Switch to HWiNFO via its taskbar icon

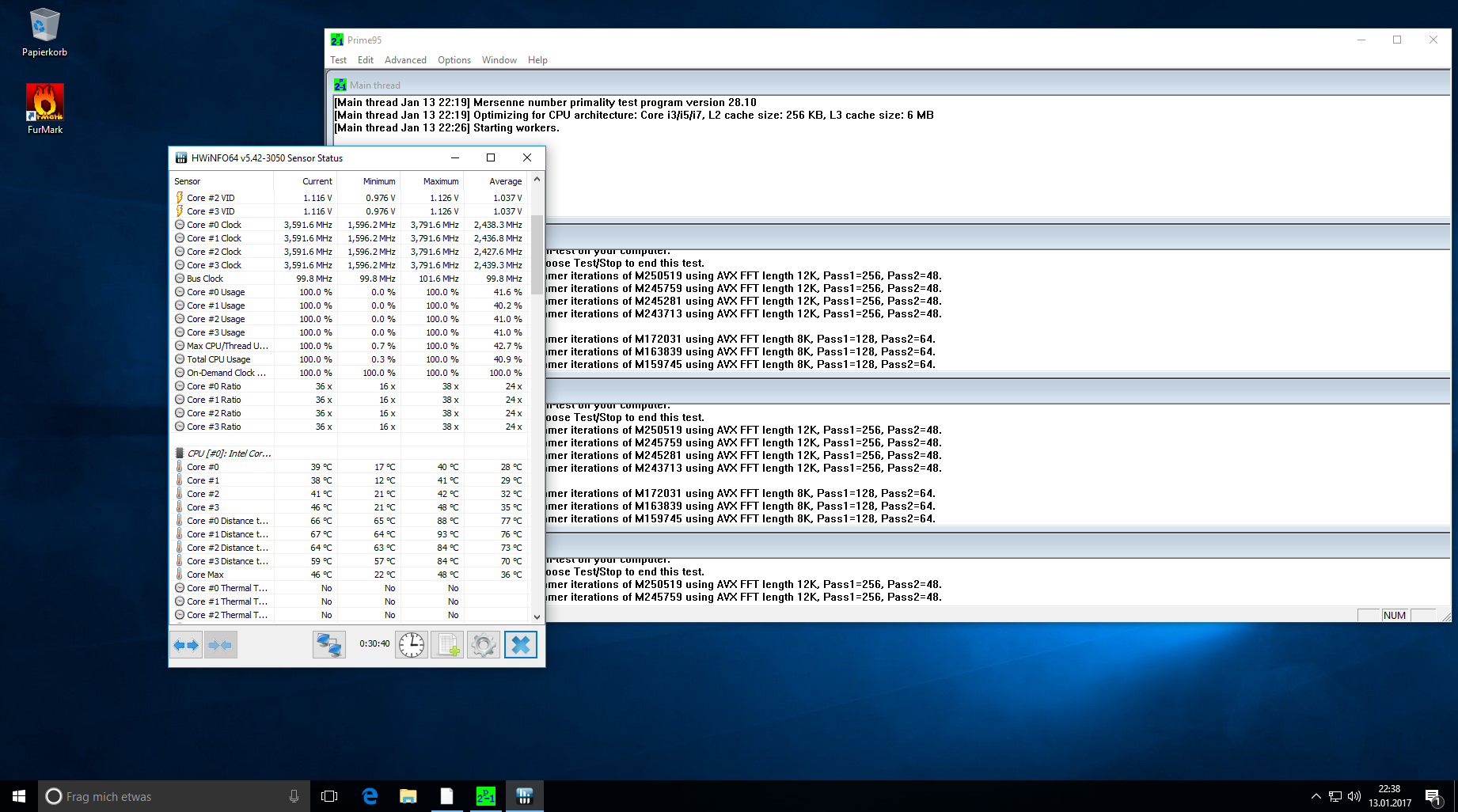tap(525, 796)
